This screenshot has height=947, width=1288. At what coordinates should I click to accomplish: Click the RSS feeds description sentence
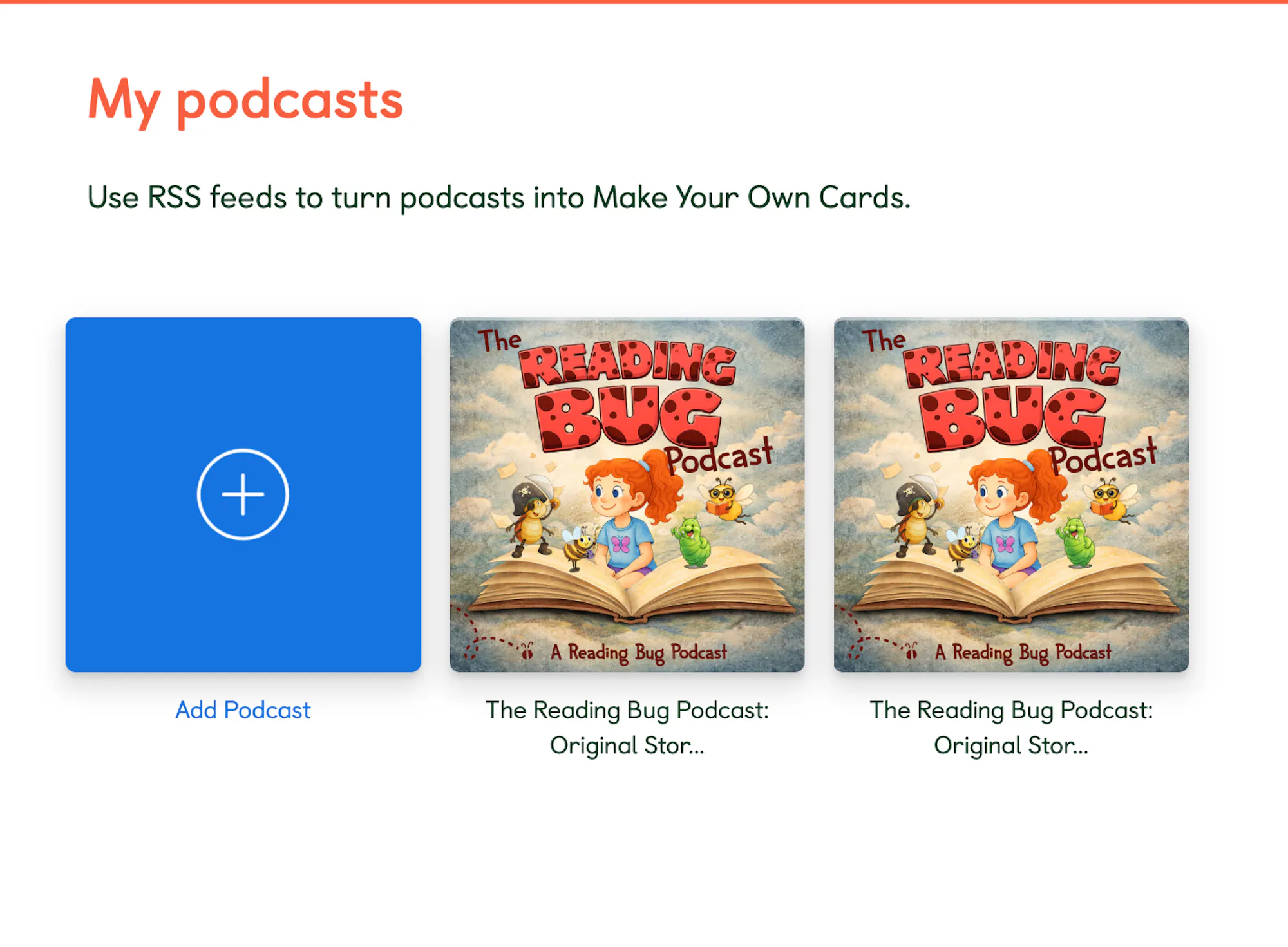[499, 197]
